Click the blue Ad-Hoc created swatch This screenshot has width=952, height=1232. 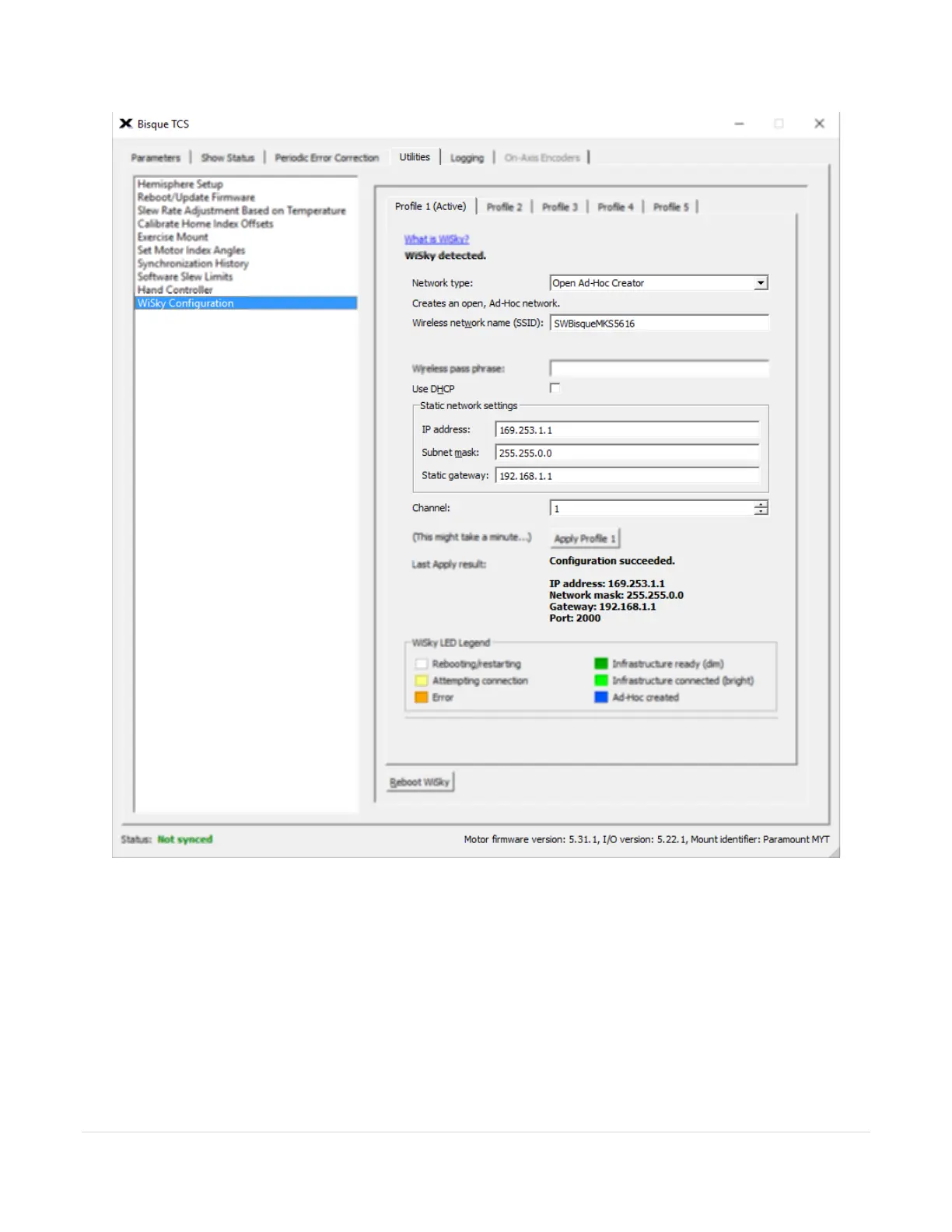pyautogui.click(x=600, y=698)
